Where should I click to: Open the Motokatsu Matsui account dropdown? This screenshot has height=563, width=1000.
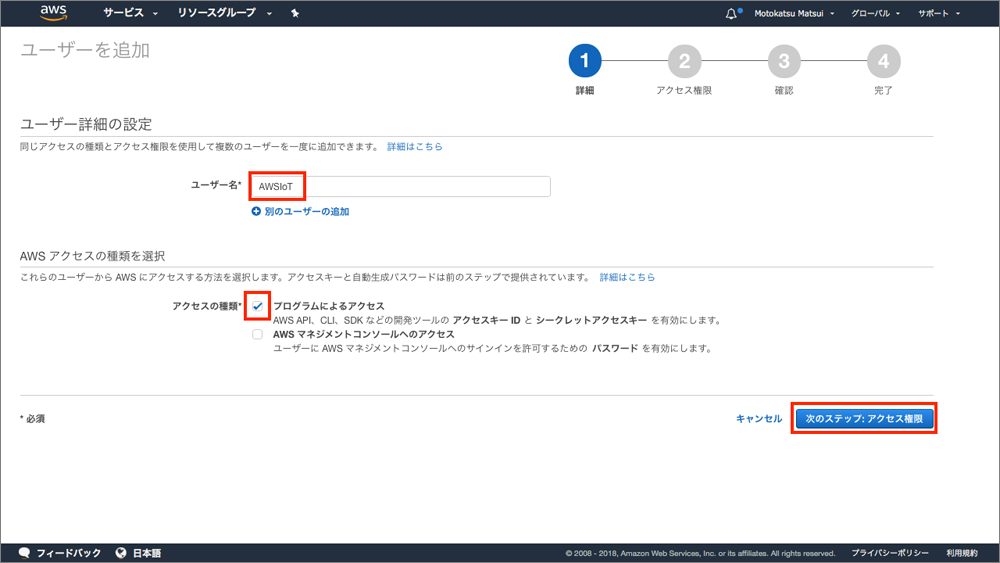click(794, 13)
